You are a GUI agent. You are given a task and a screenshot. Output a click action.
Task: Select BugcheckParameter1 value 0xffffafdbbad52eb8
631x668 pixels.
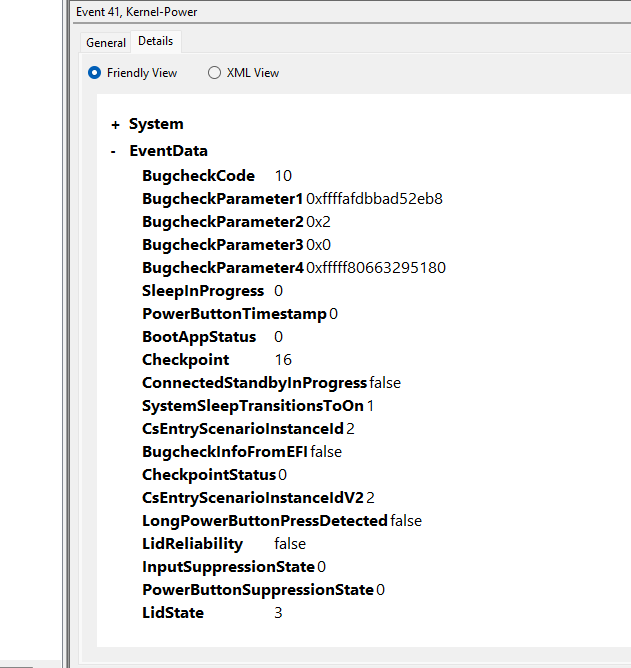coord(374,199)
